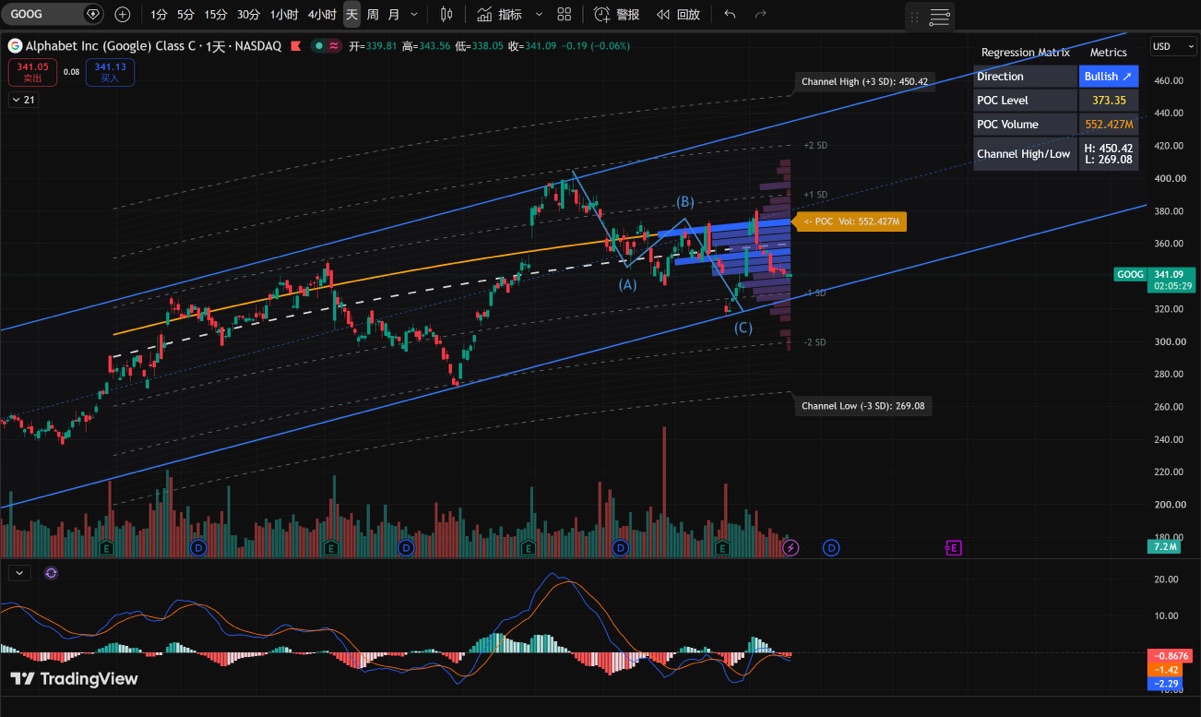1201x717 pixels.
Task: Switch to the 30分 timeframe
Action: [x=248, y=14]
